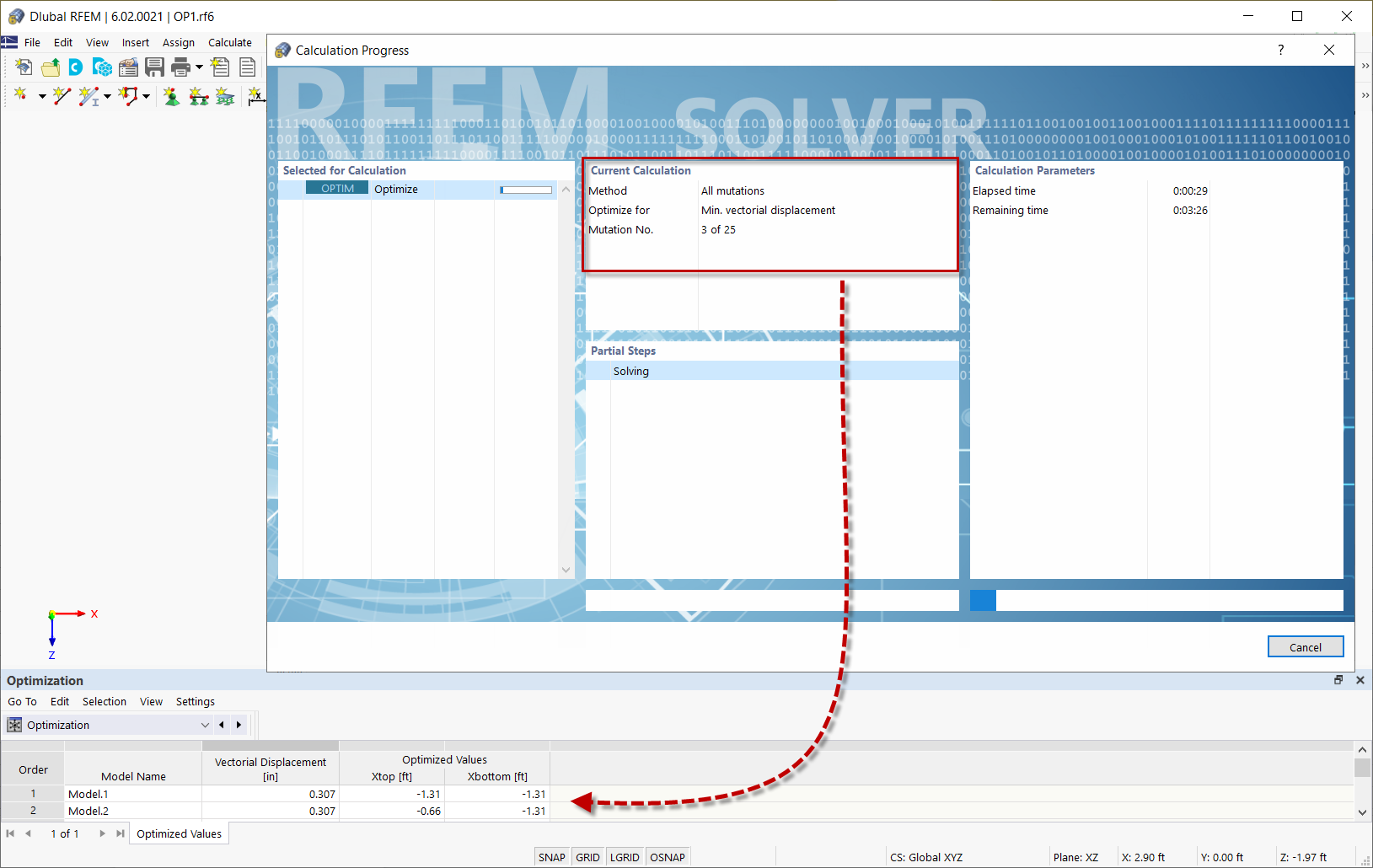Go to the next table page

coord(102,833)
